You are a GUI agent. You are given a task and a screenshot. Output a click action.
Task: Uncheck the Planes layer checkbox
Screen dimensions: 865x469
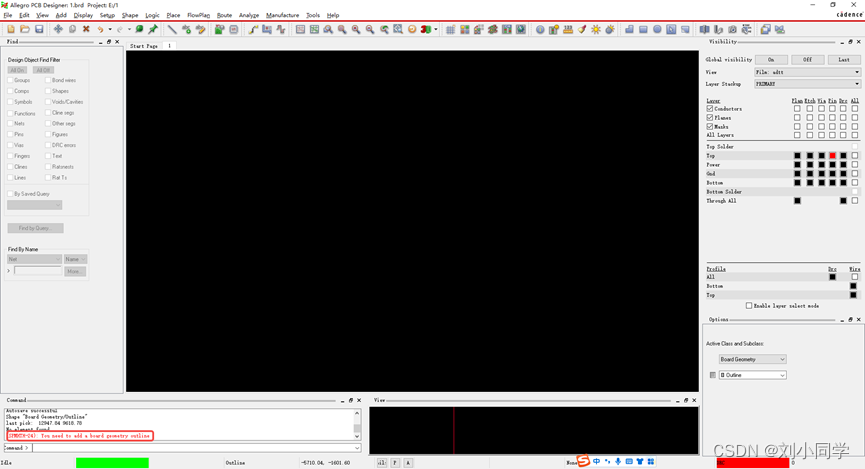point(710,118)
